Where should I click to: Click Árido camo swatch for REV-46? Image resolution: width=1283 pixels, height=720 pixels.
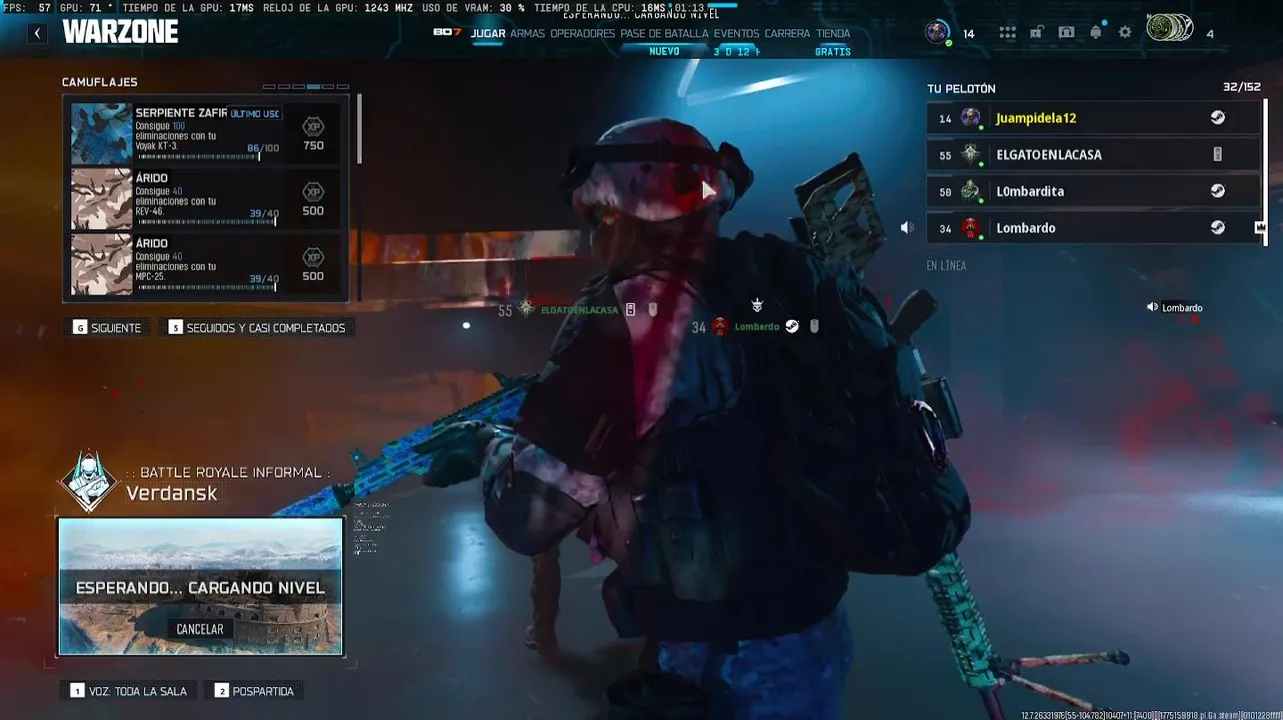pyautogui.click(x=101, y=199)
